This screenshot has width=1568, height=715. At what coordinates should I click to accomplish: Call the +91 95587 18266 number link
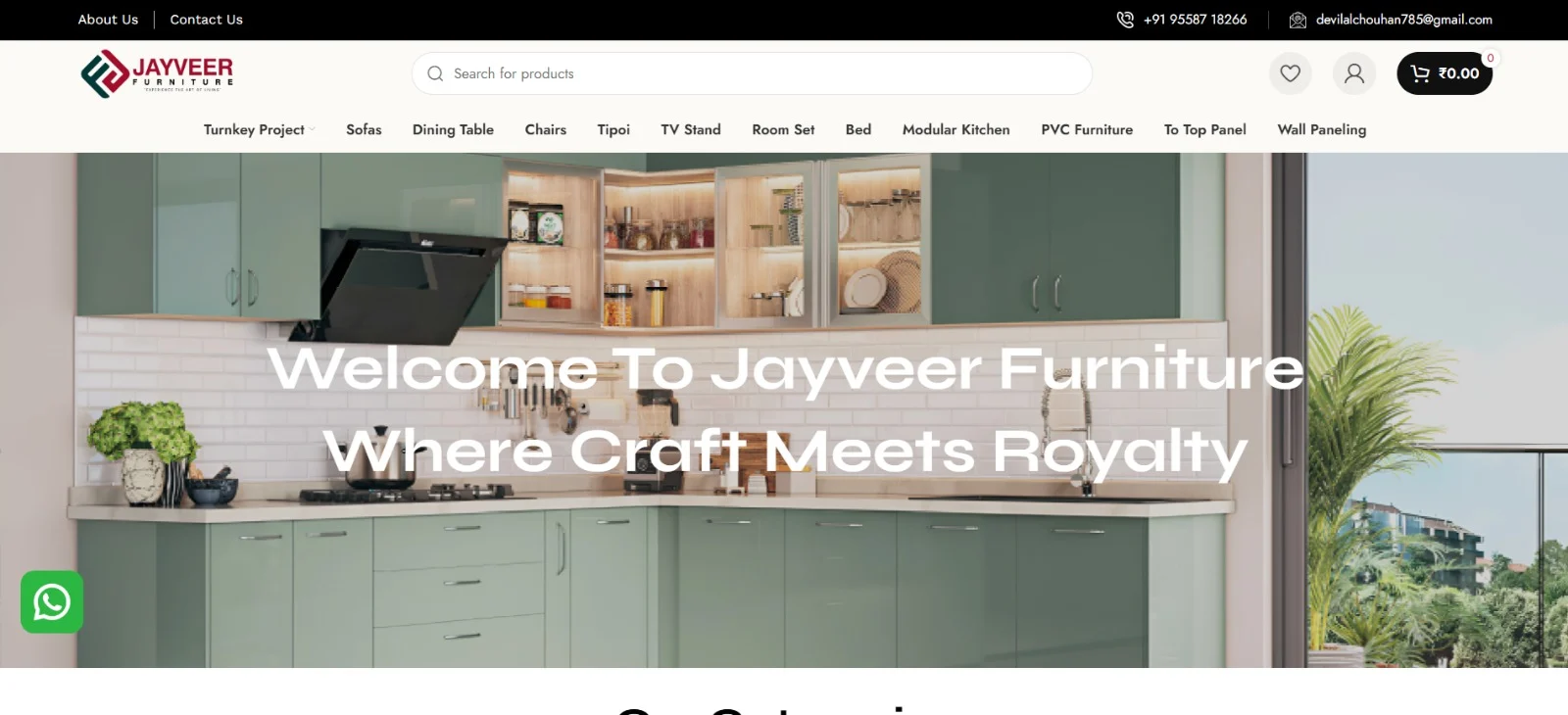pyautogui.click(x=1195, y=20)
